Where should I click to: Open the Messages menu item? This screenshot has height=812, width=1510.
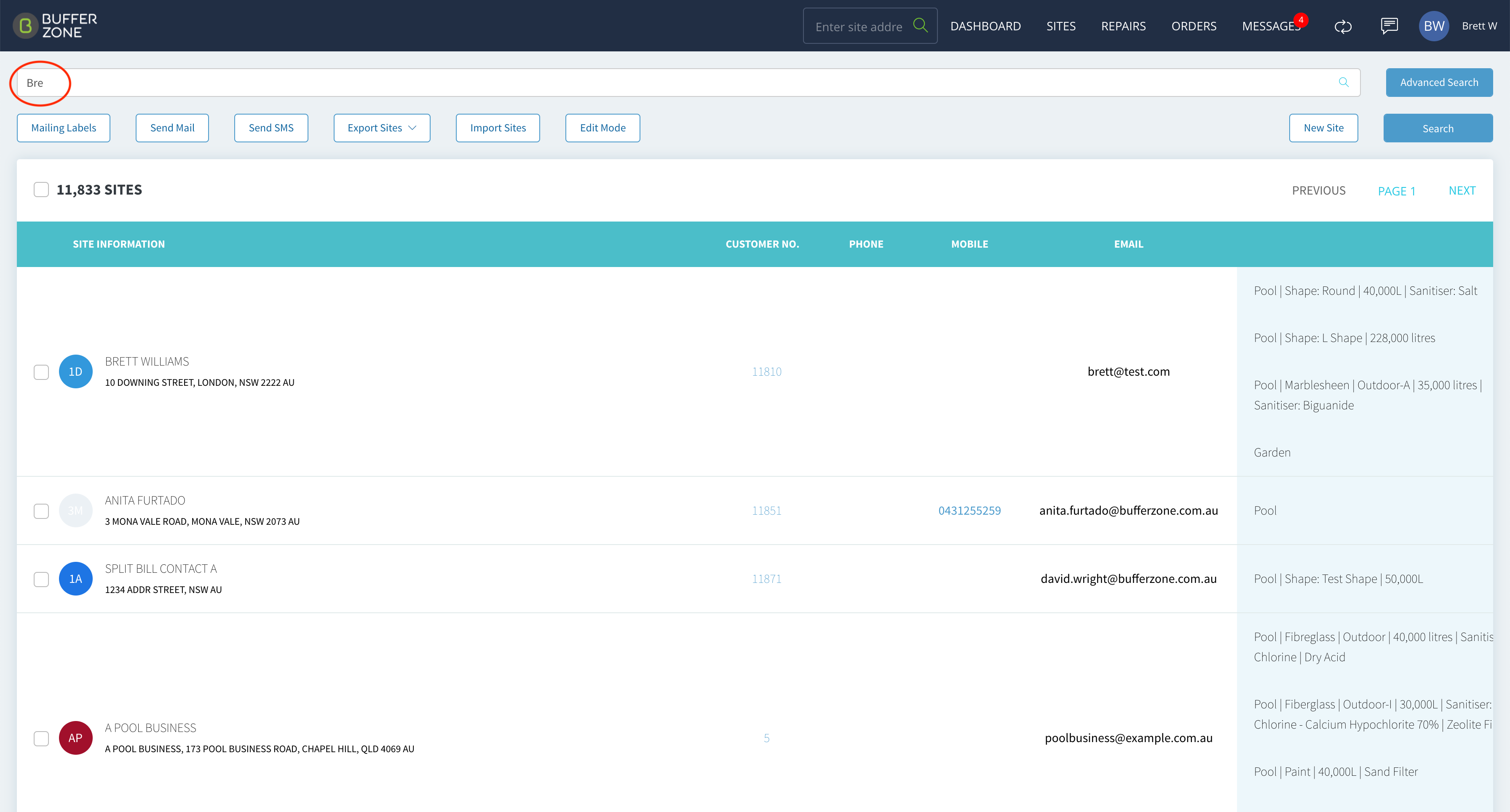(x=1271, y=26)
